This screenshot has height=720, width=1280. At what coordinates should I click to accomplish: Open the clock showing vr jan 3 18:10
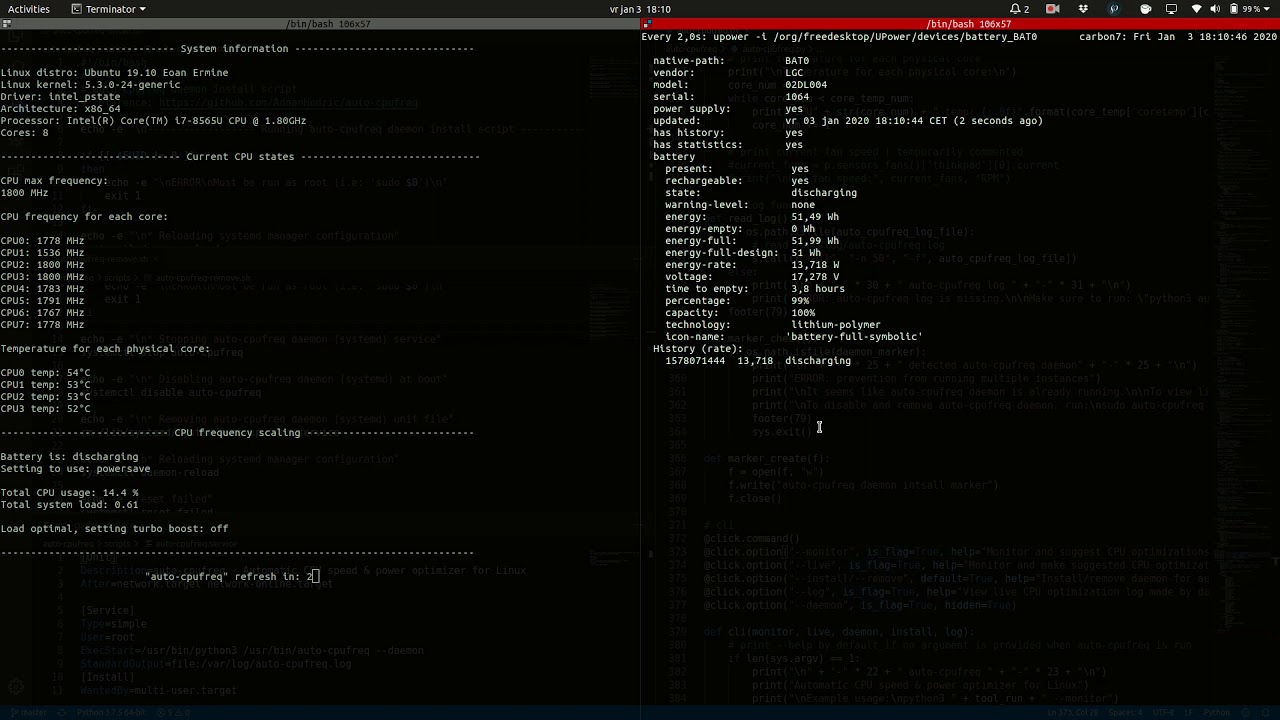[x=640, y=9]
